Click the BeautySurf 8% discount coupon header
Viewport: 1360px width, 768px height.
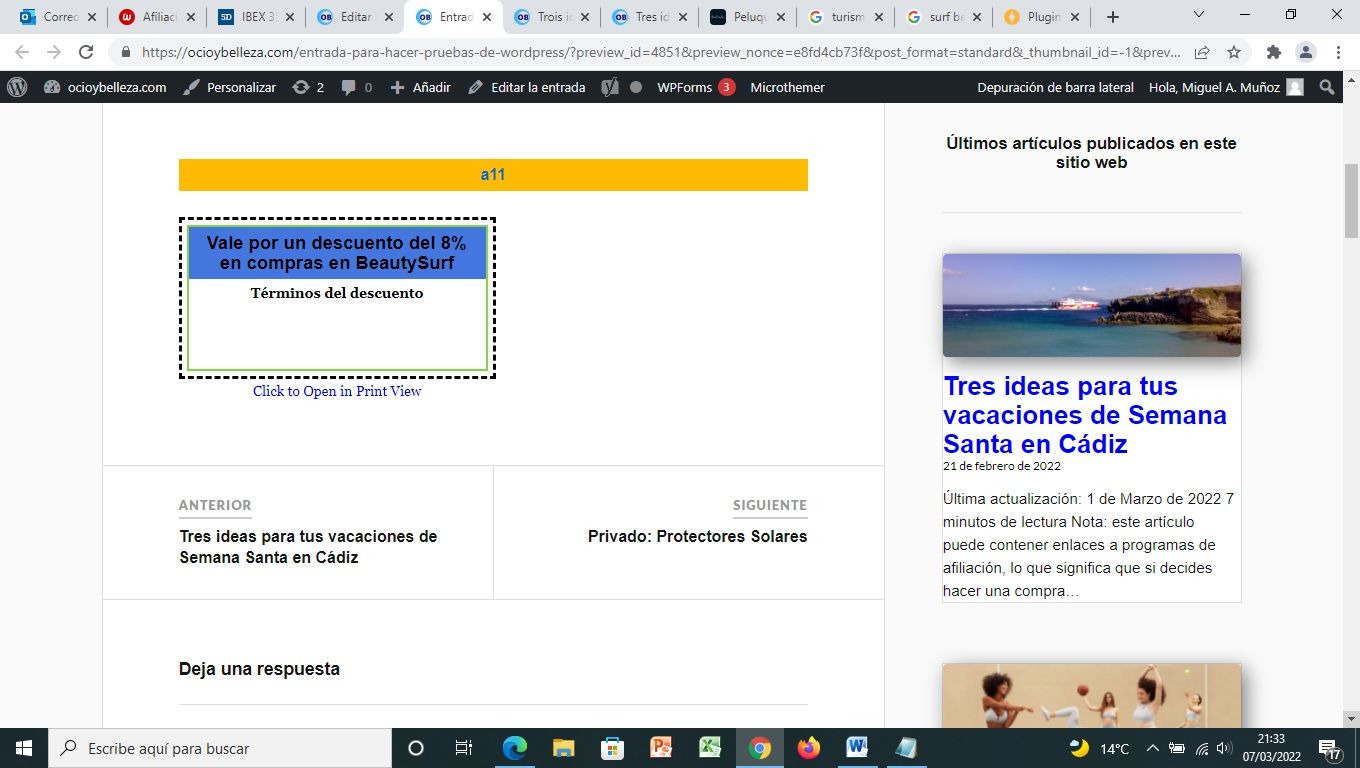337,253
